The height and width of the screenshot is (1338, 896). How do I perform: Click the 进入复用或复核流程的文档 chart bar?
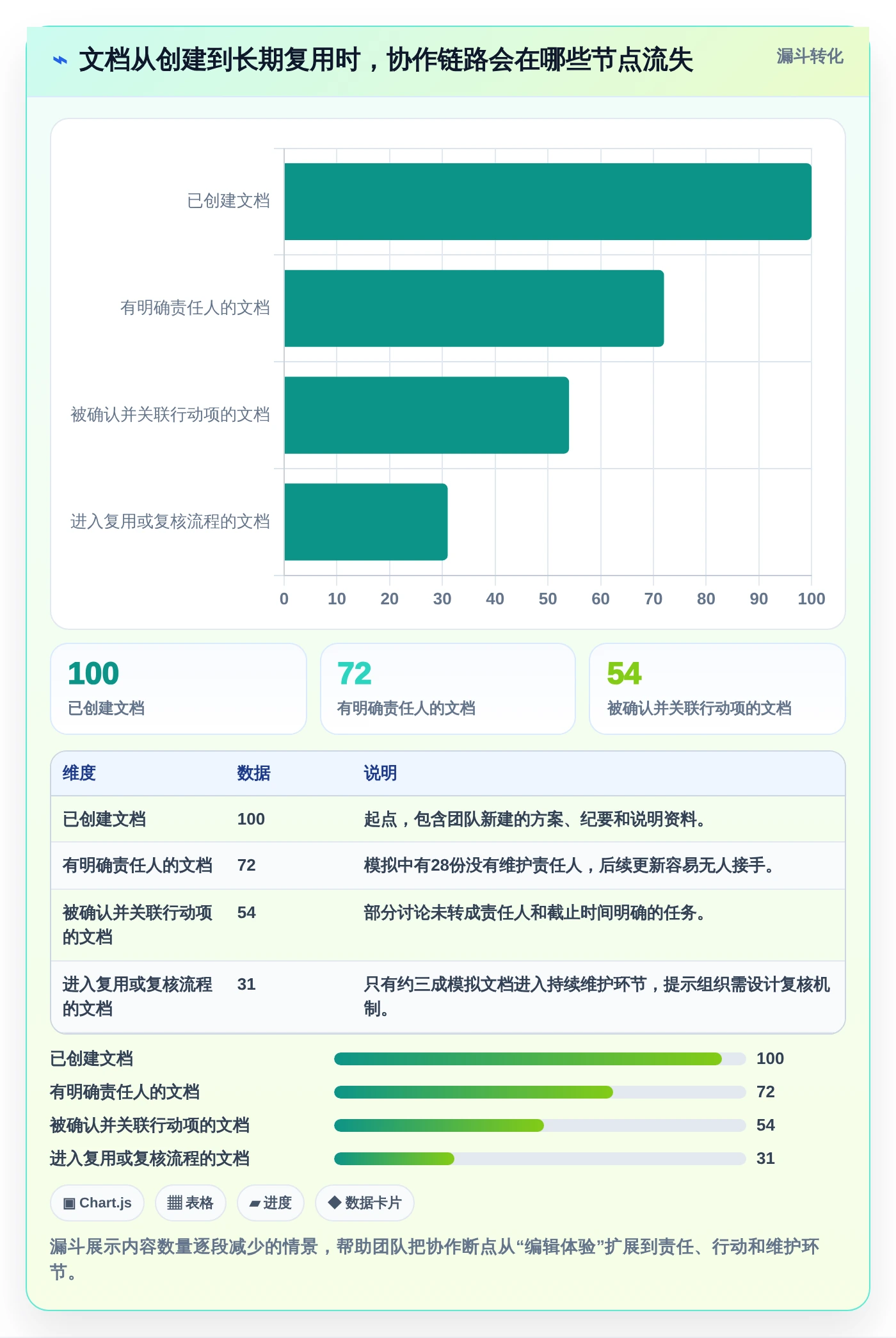point(366,522)
